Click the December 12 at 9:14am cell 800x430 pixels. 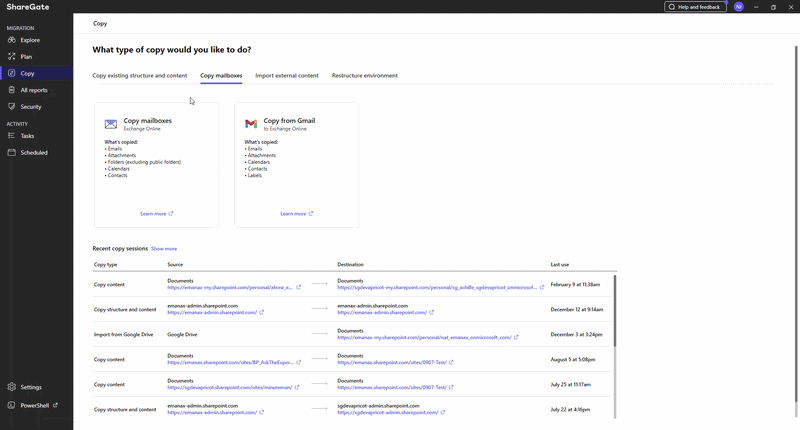click(x=577, y=310)
